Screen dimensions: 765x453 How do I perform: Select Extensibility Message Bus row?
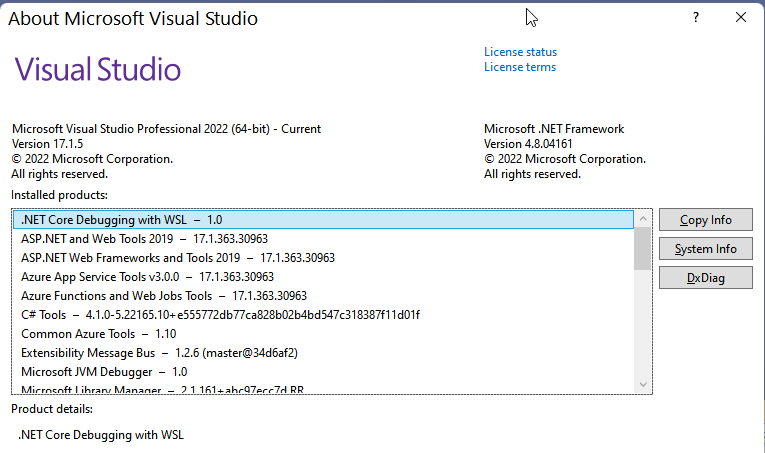click(323, 353)
